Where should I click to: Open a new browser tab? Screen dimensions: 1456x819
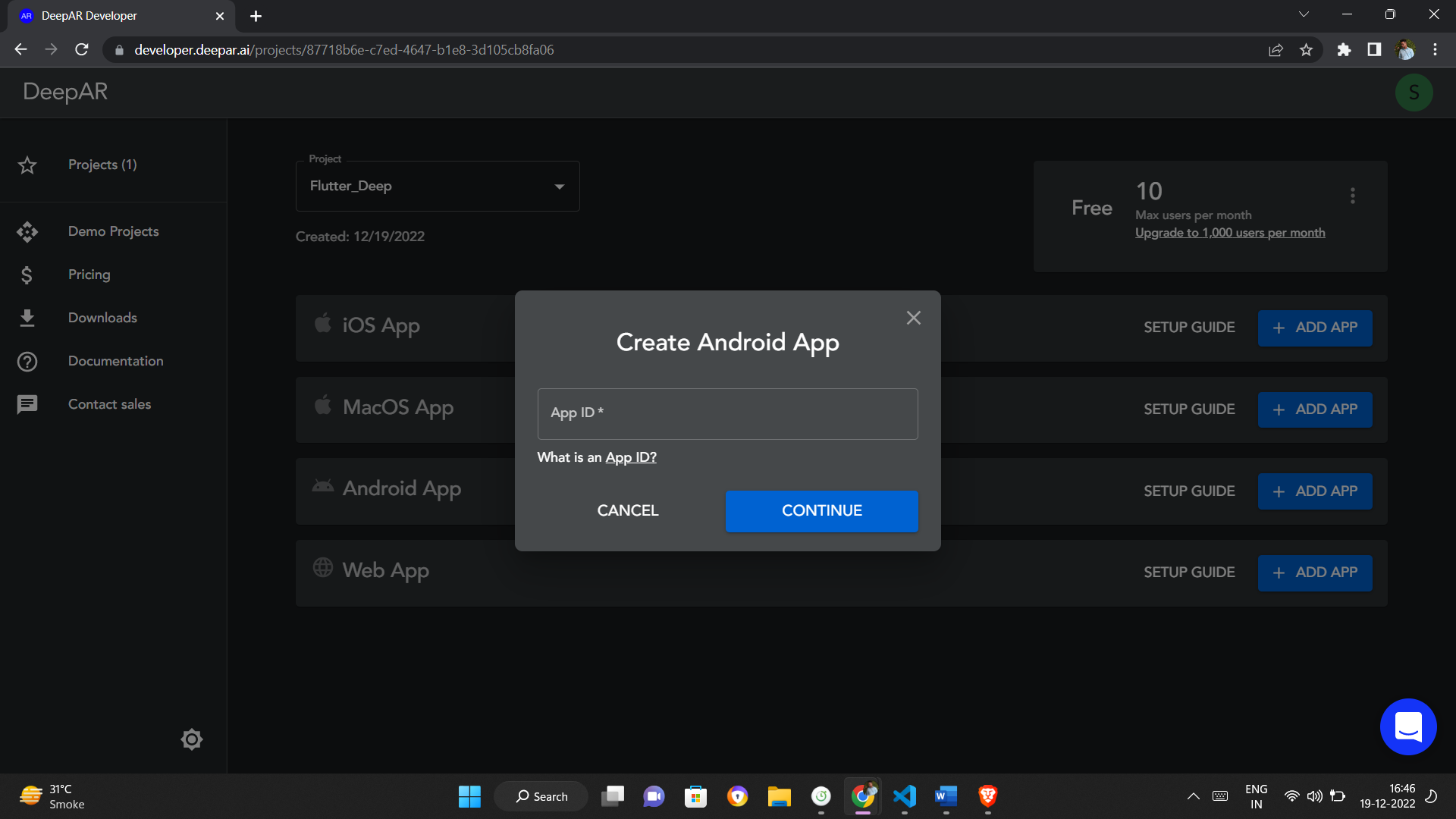[256, 16]
